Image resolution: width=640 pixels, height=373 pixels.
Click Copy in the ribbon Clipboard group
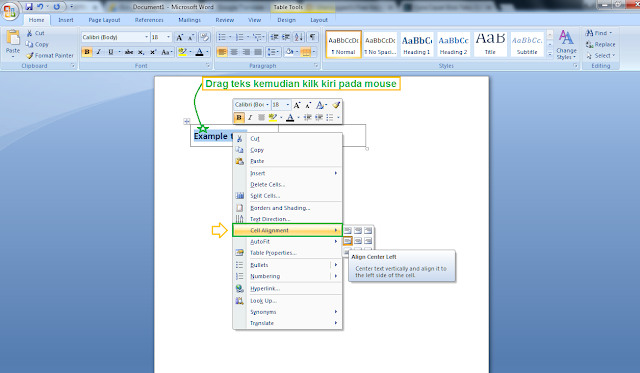coord(37,44)
